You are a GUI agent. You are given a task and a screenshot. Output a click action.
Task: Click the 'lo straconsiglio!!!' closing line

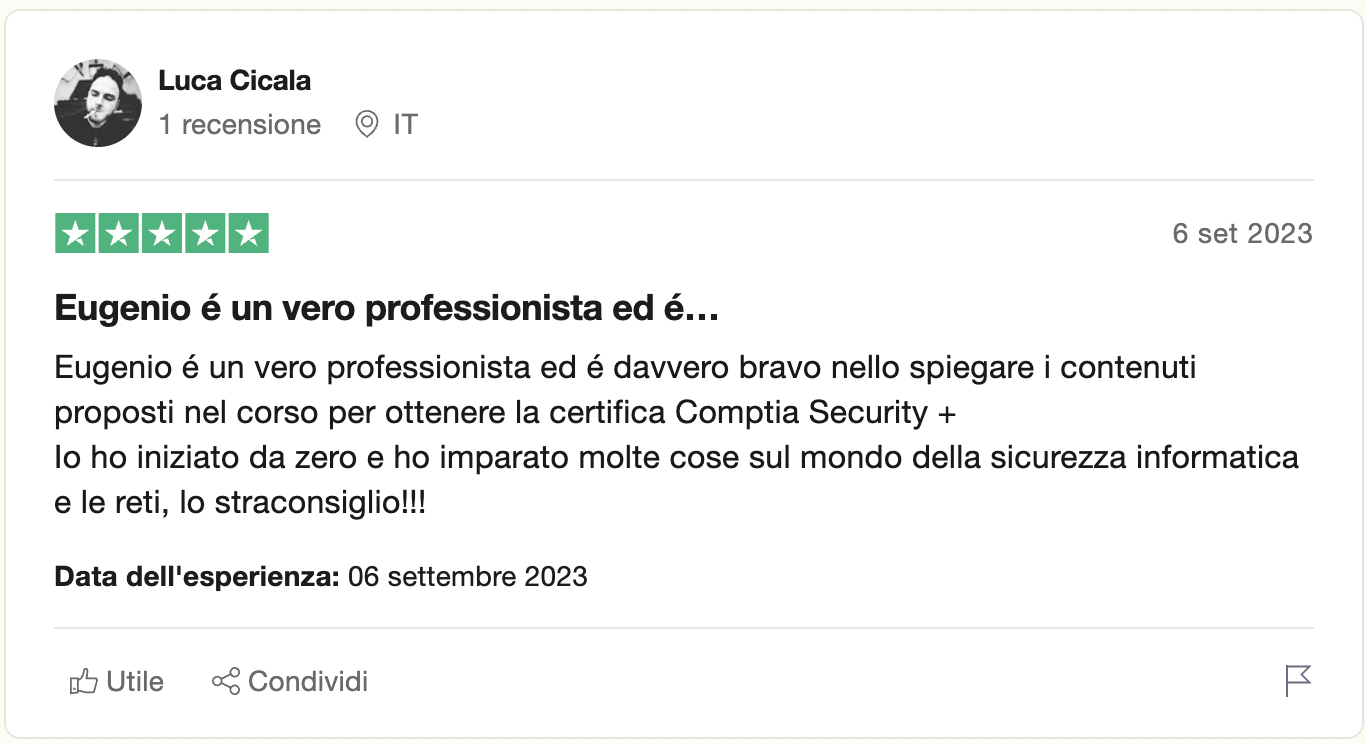click(303, 503)
